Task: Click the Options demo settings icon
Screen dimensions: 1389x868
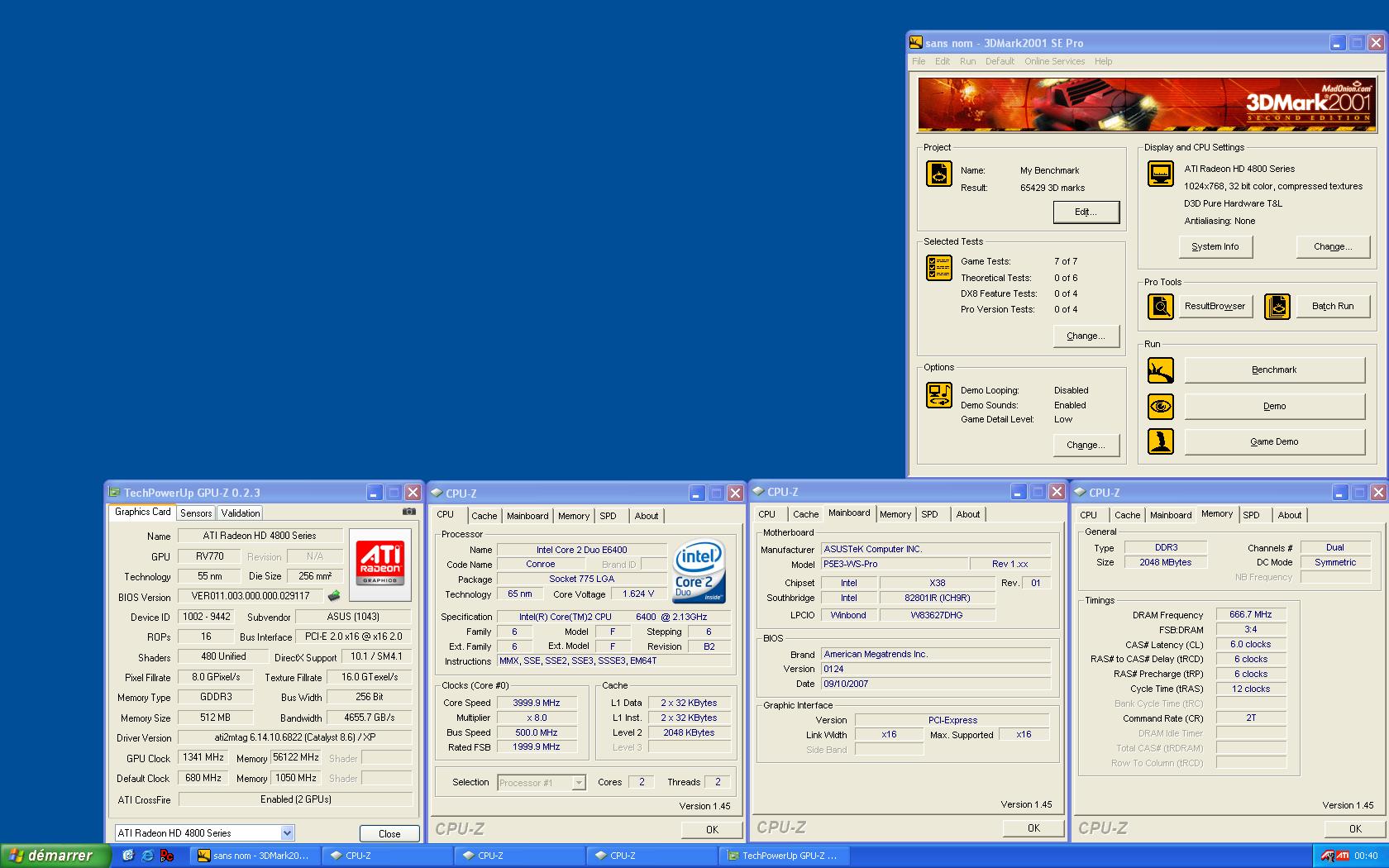Action: [x=938, y=395]
